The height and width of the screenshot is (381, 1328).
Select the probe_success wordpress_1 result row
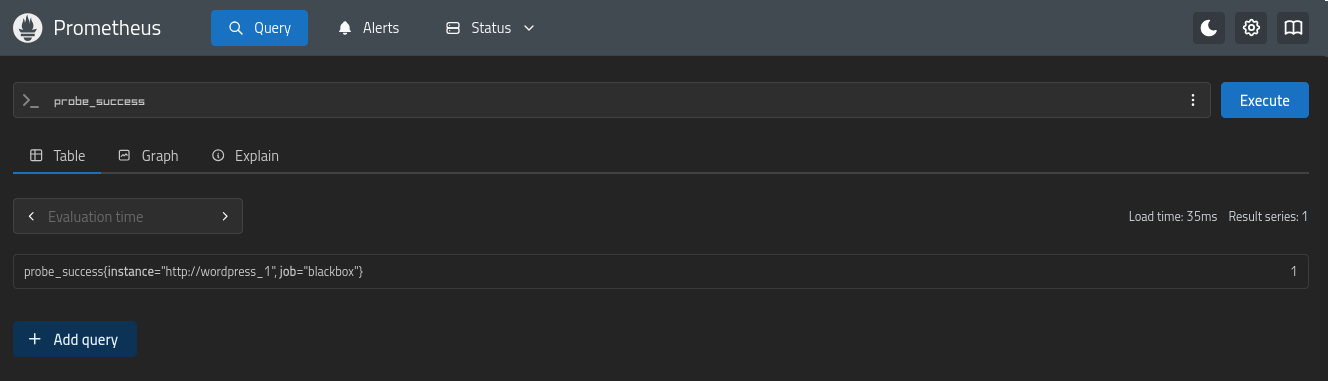(x=660, y=271)
